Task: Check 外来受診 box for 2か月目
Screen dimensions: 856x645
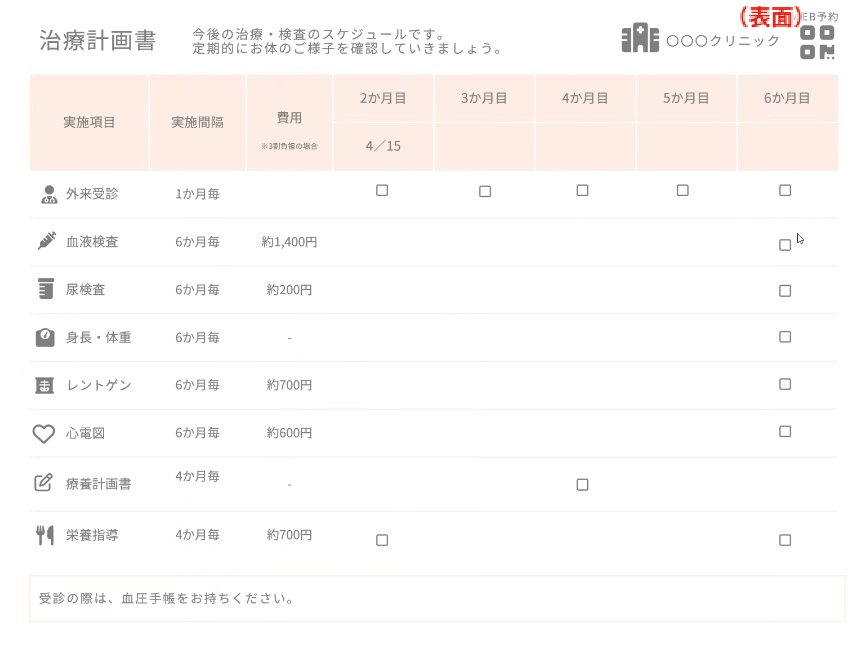Action: tap(382, 191)
